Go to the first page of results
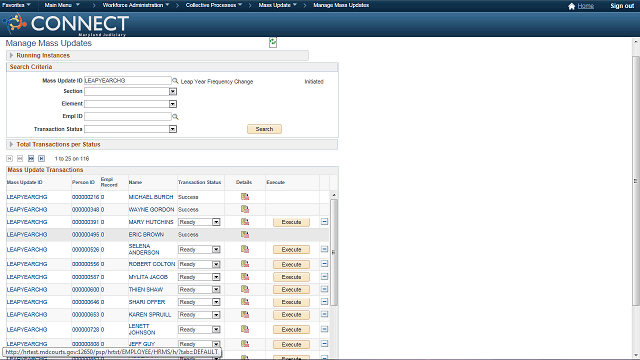 point(10,158)
